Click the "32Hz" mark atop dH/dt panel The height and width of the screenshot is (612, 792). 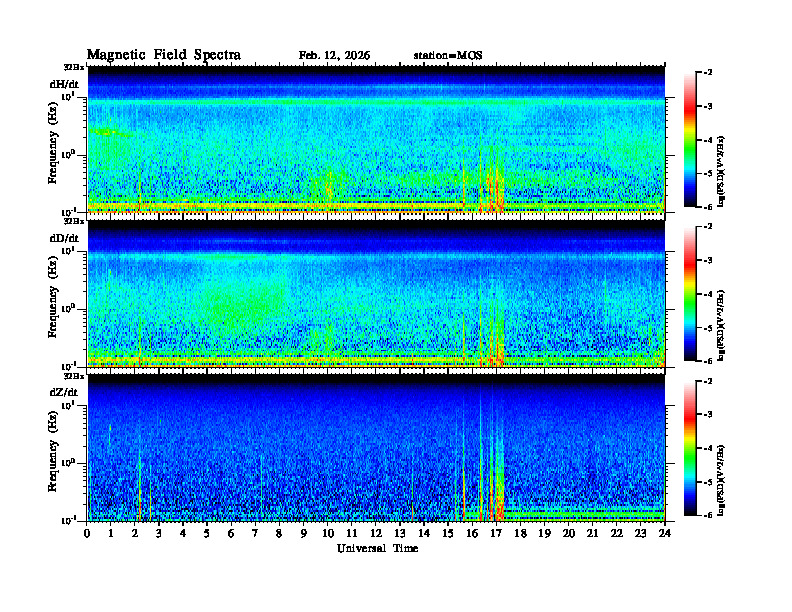74,66
